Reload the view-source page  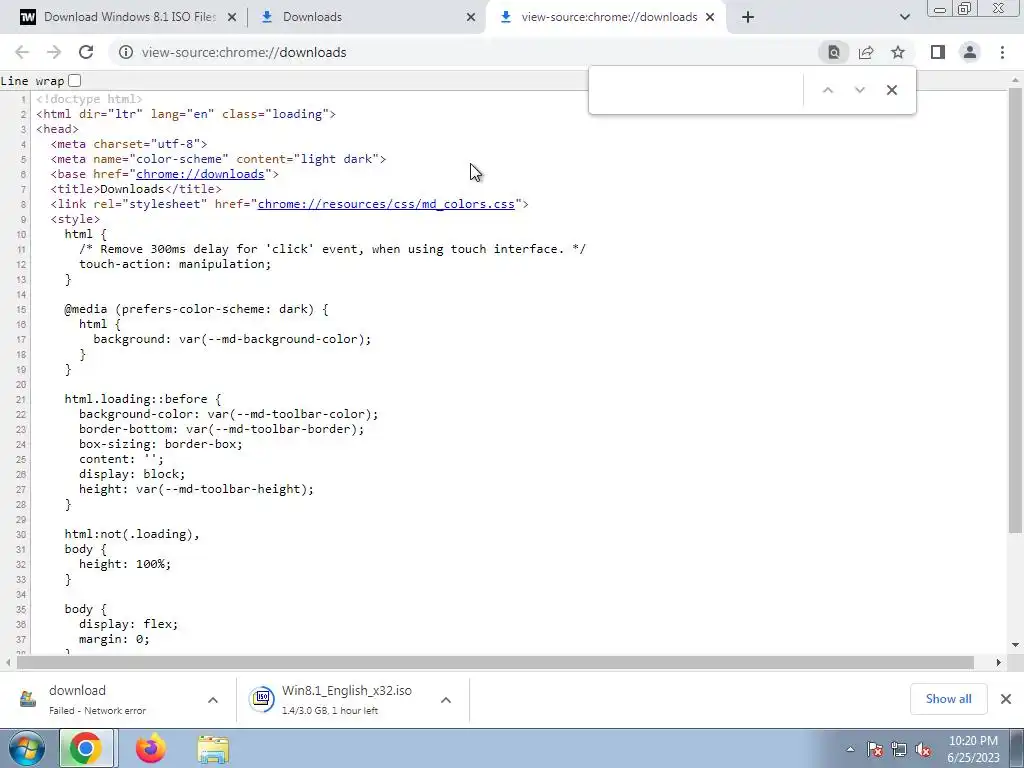point(86,52)
